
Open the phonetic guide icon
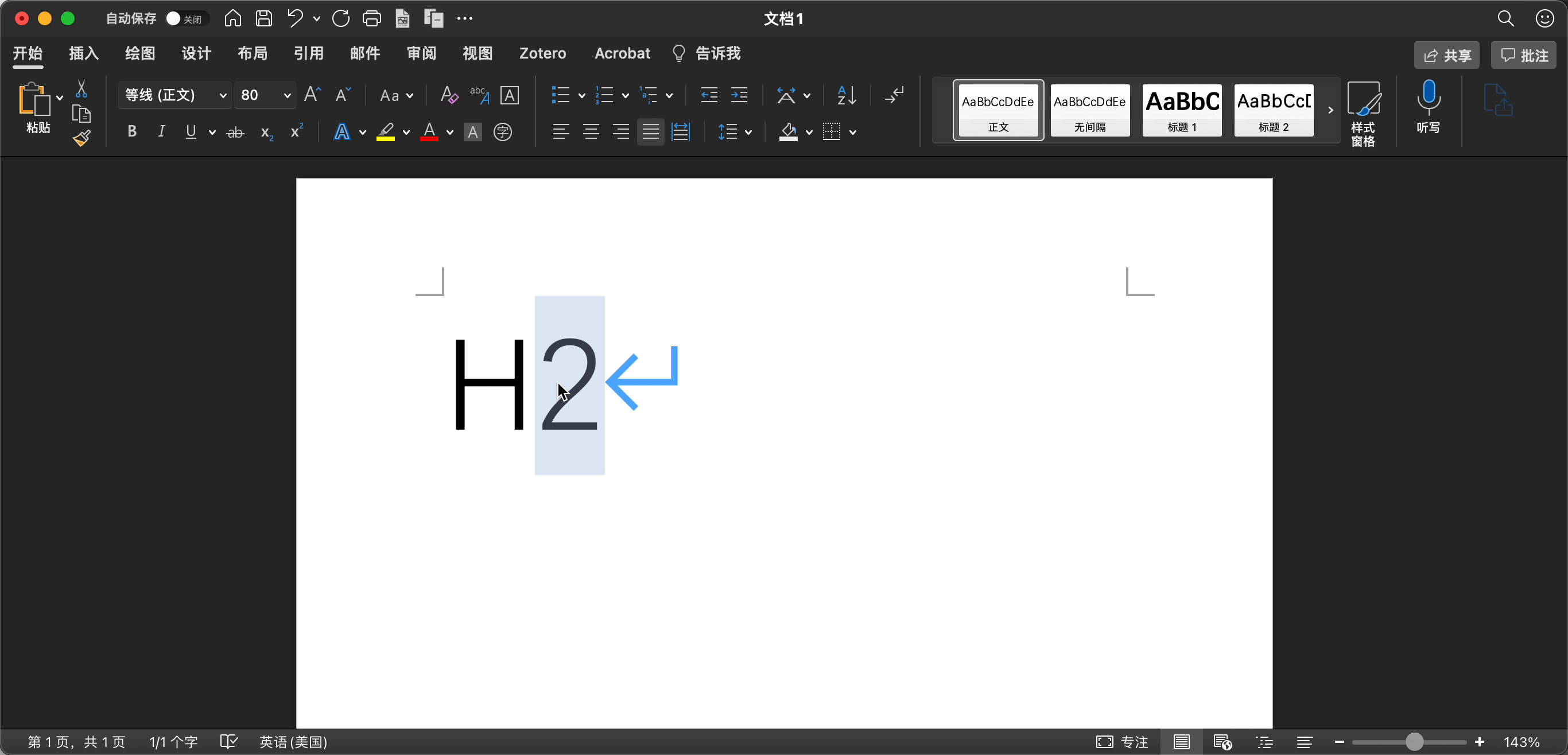click(479, 95)
